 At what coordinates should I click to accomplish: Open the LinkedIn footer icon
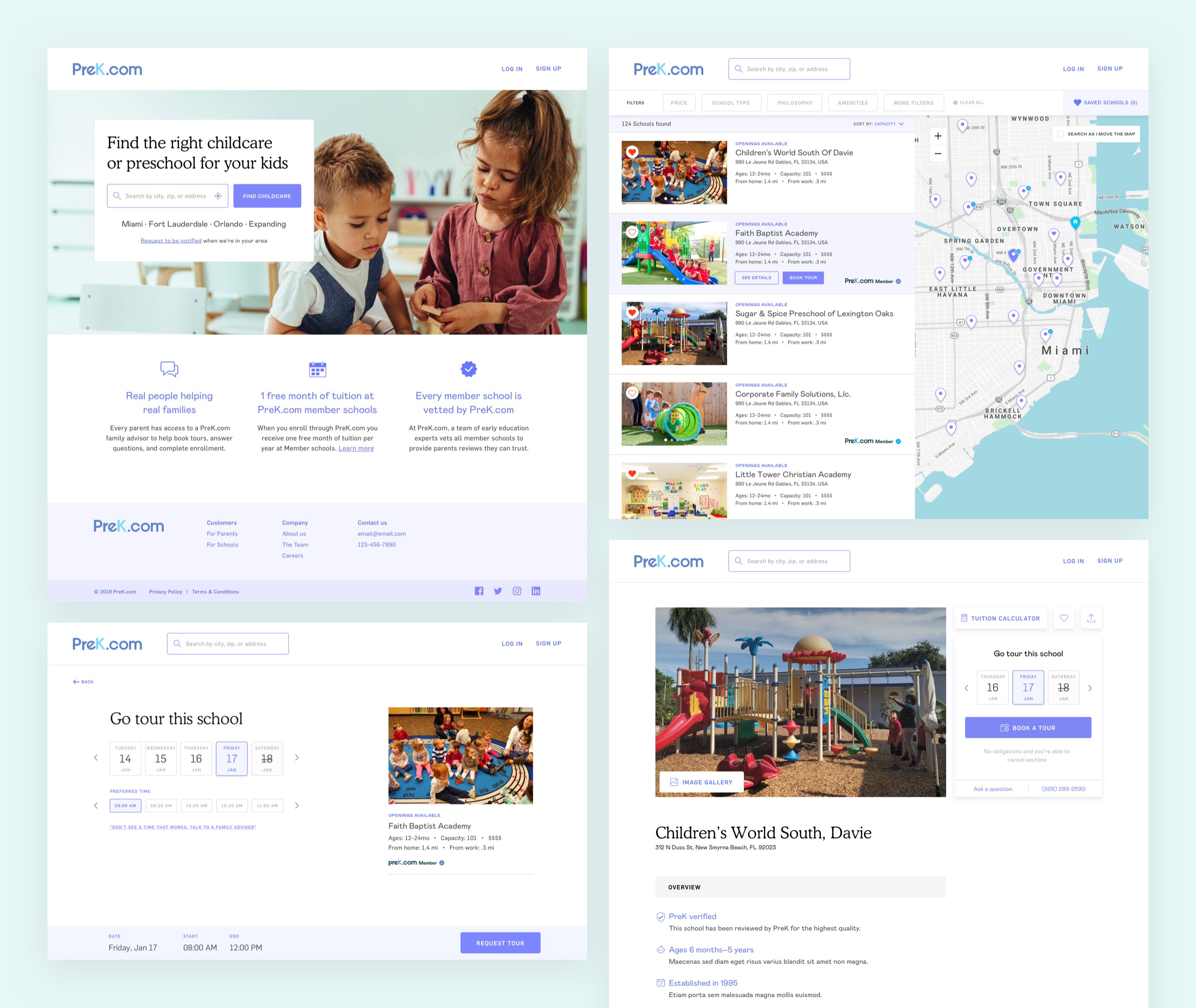pos(535,591)
